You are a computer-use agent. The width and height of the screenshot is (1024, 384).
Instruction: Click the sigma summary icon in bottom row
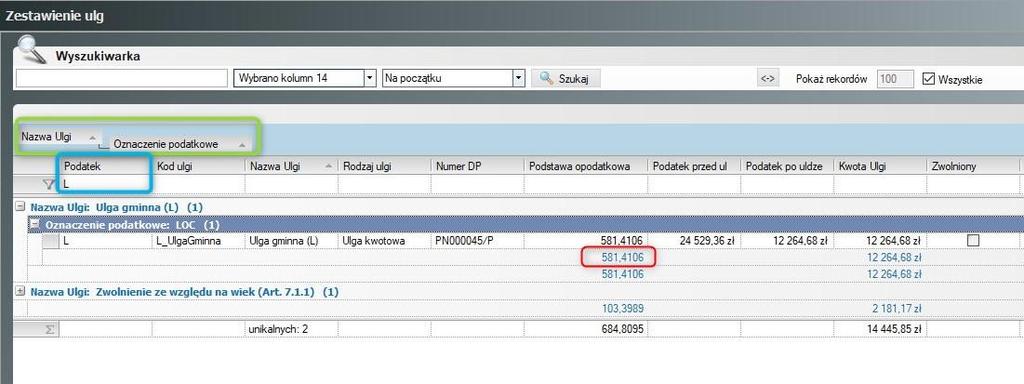50,330
